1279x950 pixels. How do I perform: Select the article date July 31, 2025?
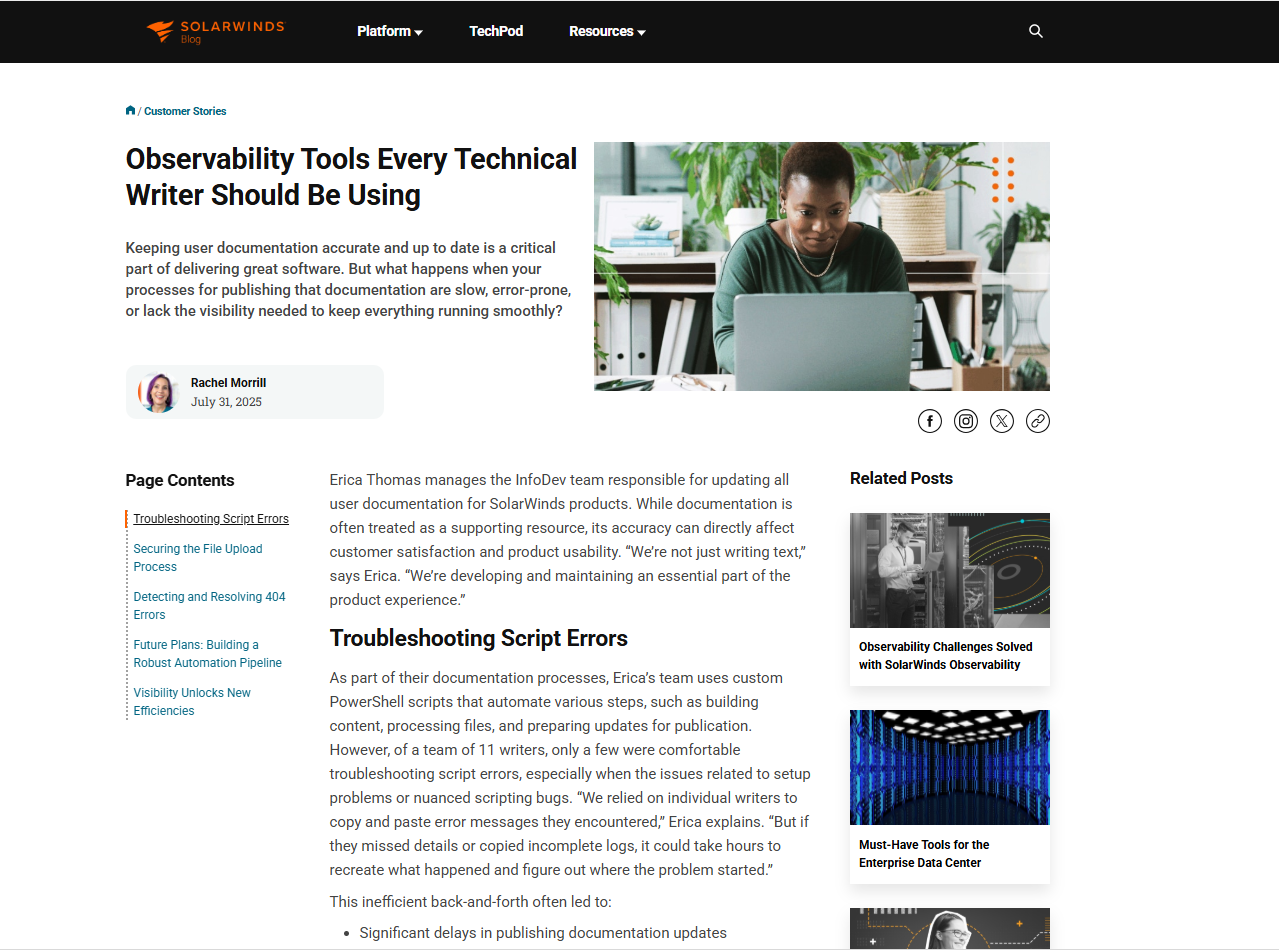(226, 402)
